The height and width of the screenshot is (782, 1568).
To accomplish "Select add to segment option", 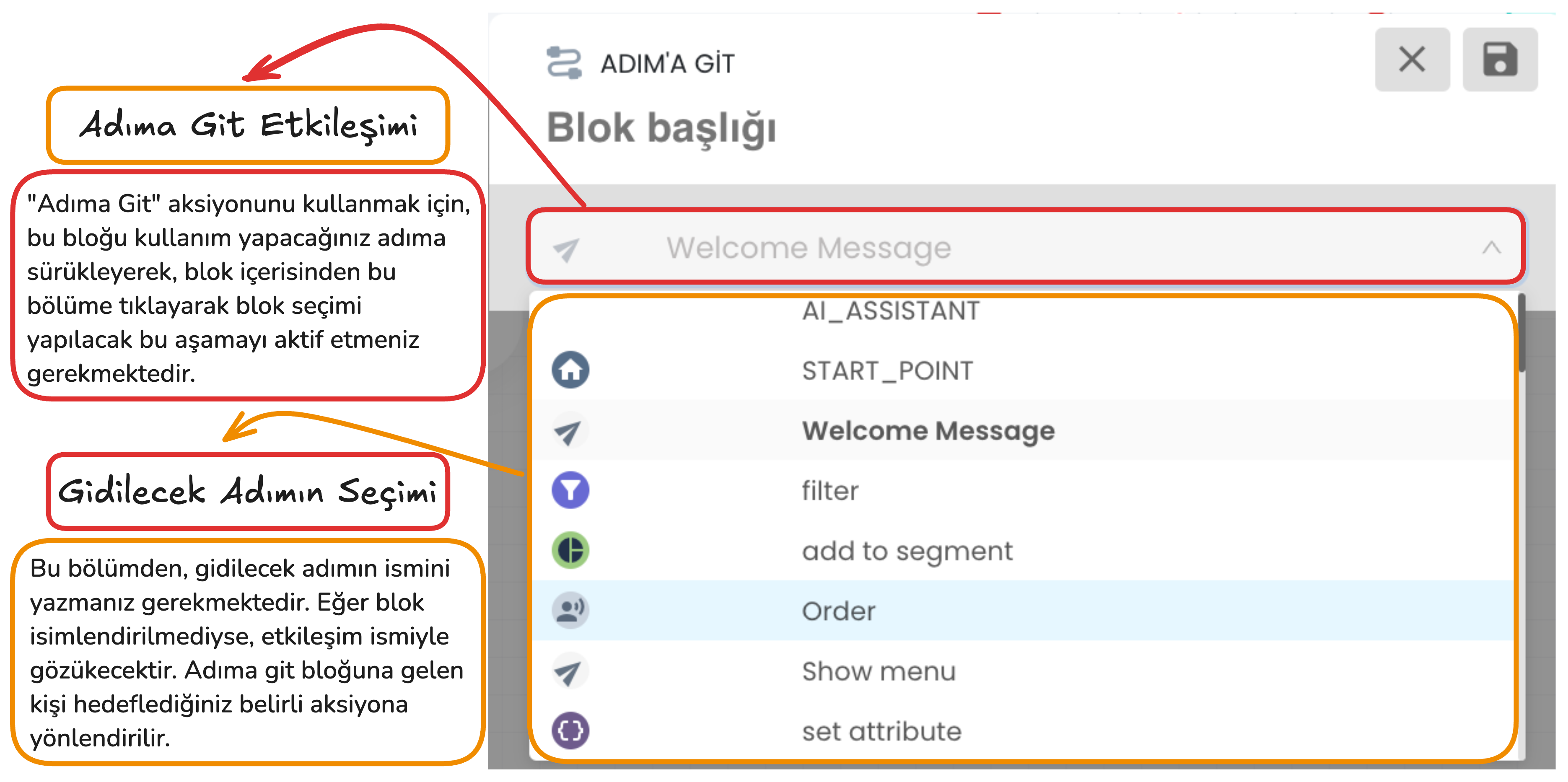I will [1023, 551].
